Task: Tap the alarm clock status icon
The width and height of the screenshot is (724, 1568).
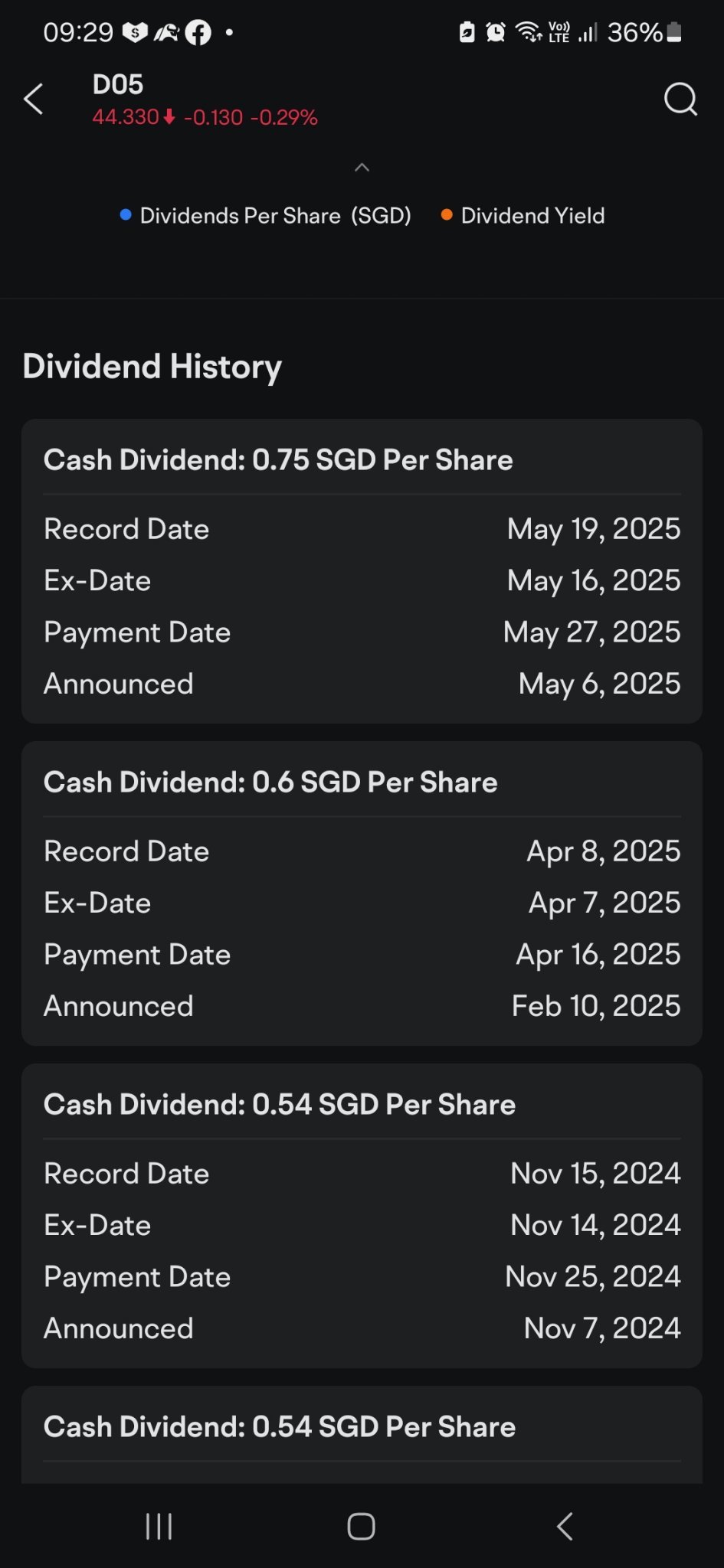Action: click(496, 32)
